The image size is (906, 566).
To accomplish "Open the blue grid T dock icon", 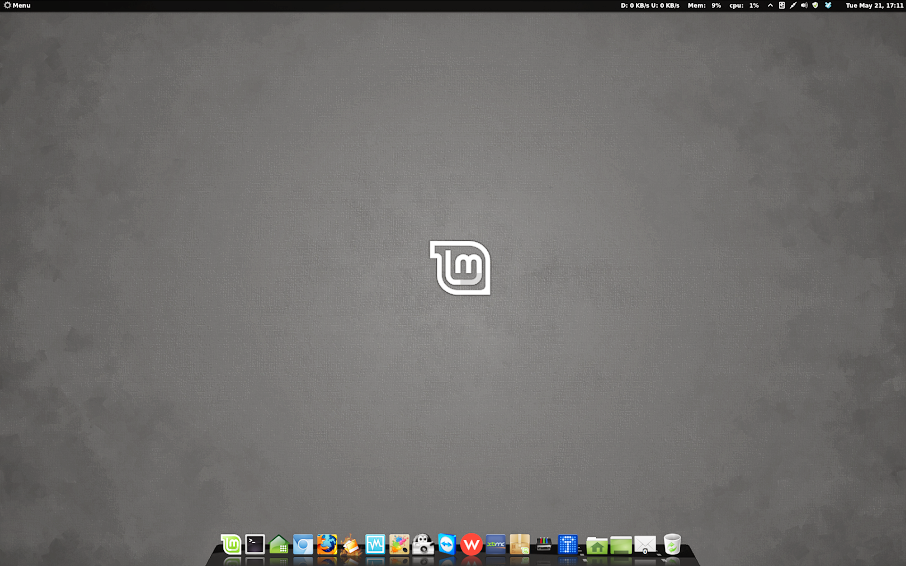I will pos(568,545).
